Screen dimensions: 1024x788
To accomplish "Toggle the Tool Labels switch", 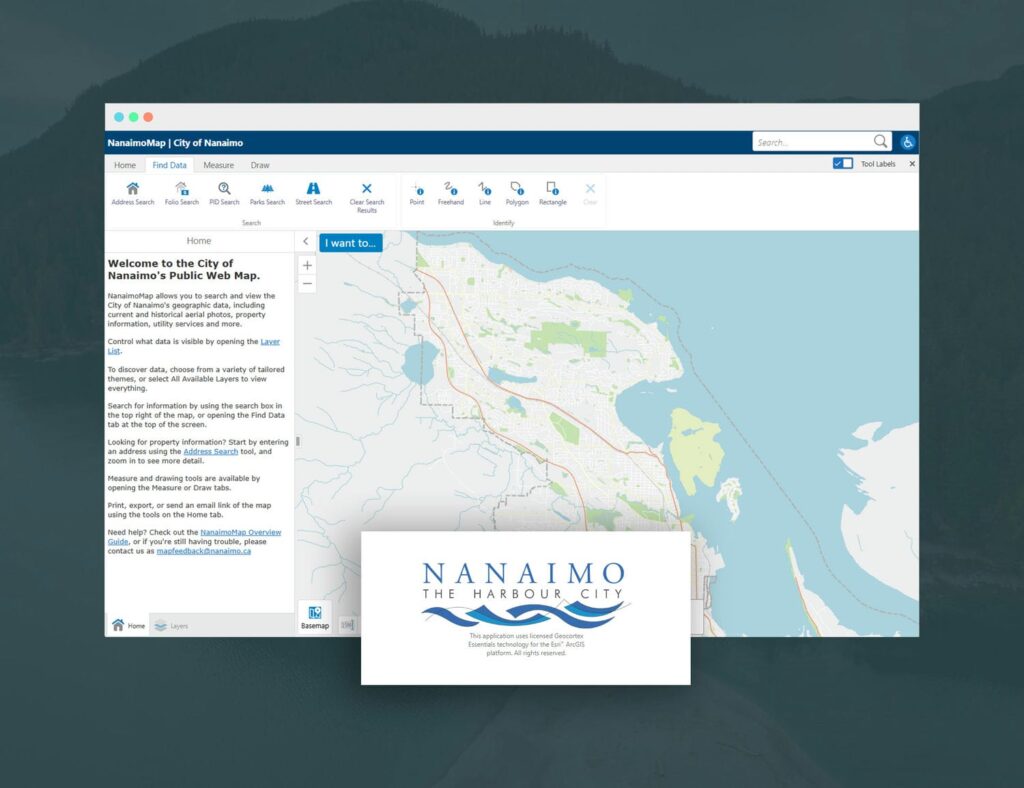I will pyautogui.click(x=843, y=164).
